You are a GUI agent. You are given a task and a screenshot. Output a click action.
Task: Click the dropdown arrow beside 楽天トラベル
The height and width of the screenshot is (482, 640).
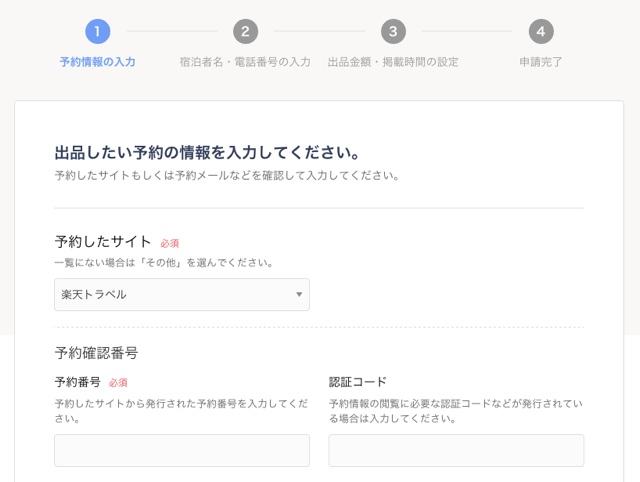(298, 295)
